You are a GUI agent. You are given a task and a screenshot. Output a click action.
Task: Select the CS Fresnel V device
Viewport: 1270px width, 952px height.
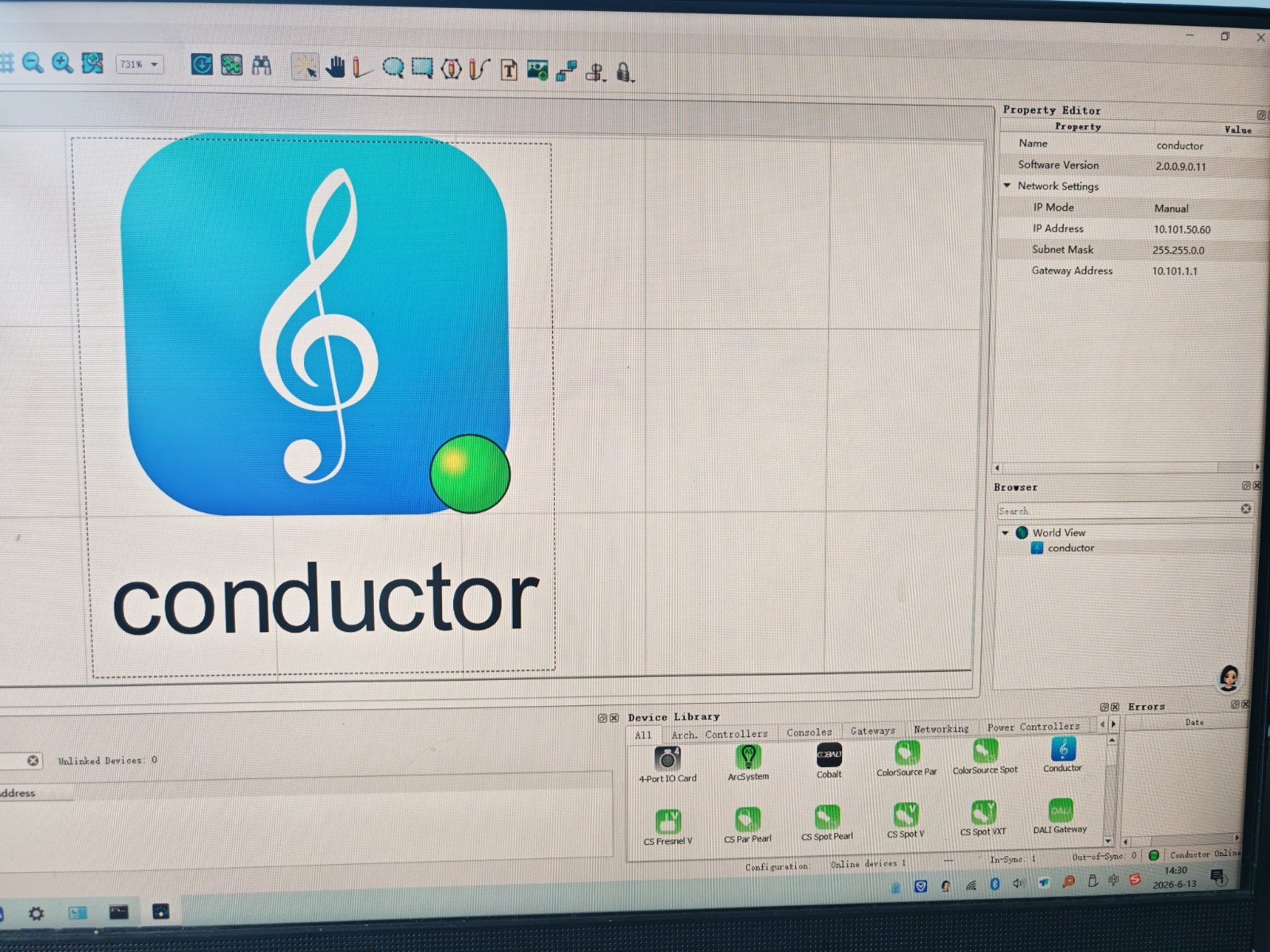click(x=668, y=827)
